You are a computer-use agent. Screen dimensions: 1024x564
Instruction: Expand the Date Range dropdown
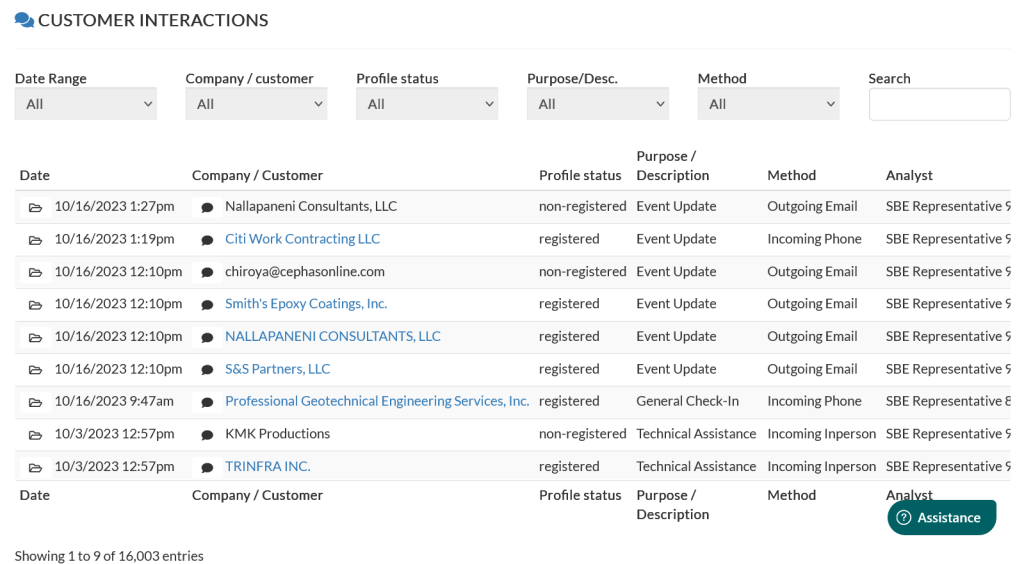pos(86,104)
